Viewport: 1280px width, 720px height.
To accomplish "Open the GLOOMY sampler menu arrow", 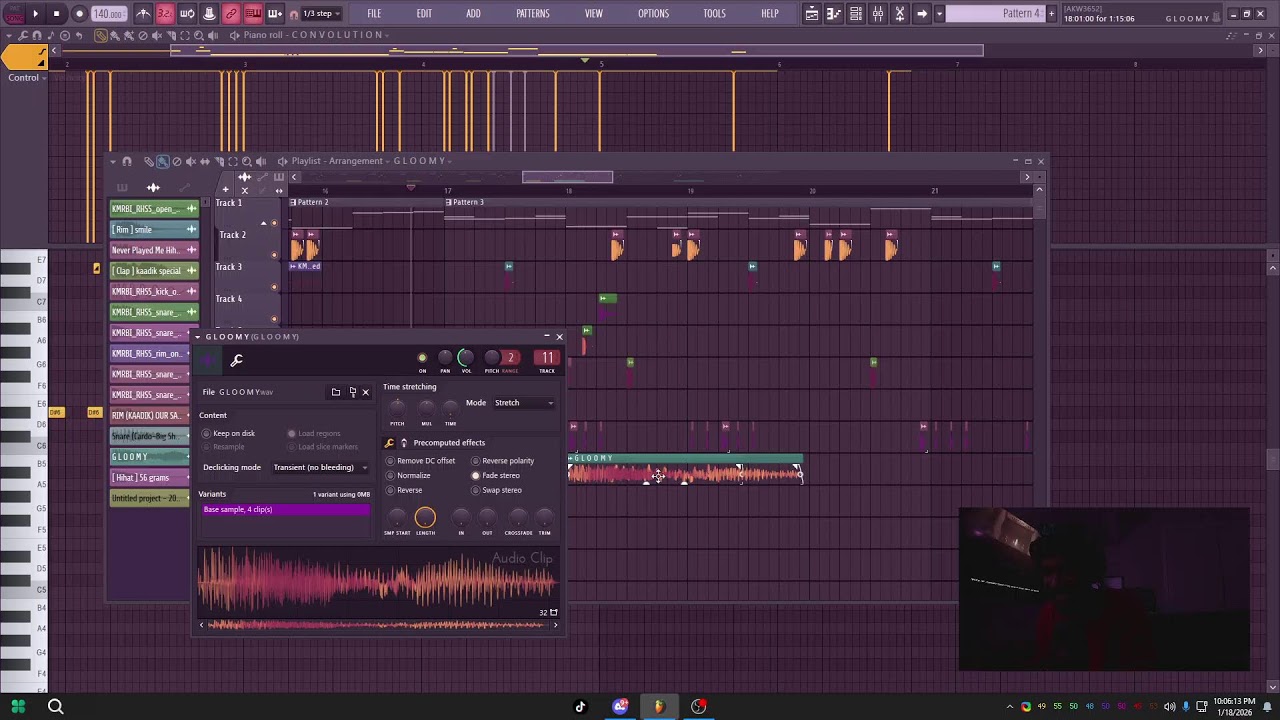I will pyautogui.click(x=198, y=337).
